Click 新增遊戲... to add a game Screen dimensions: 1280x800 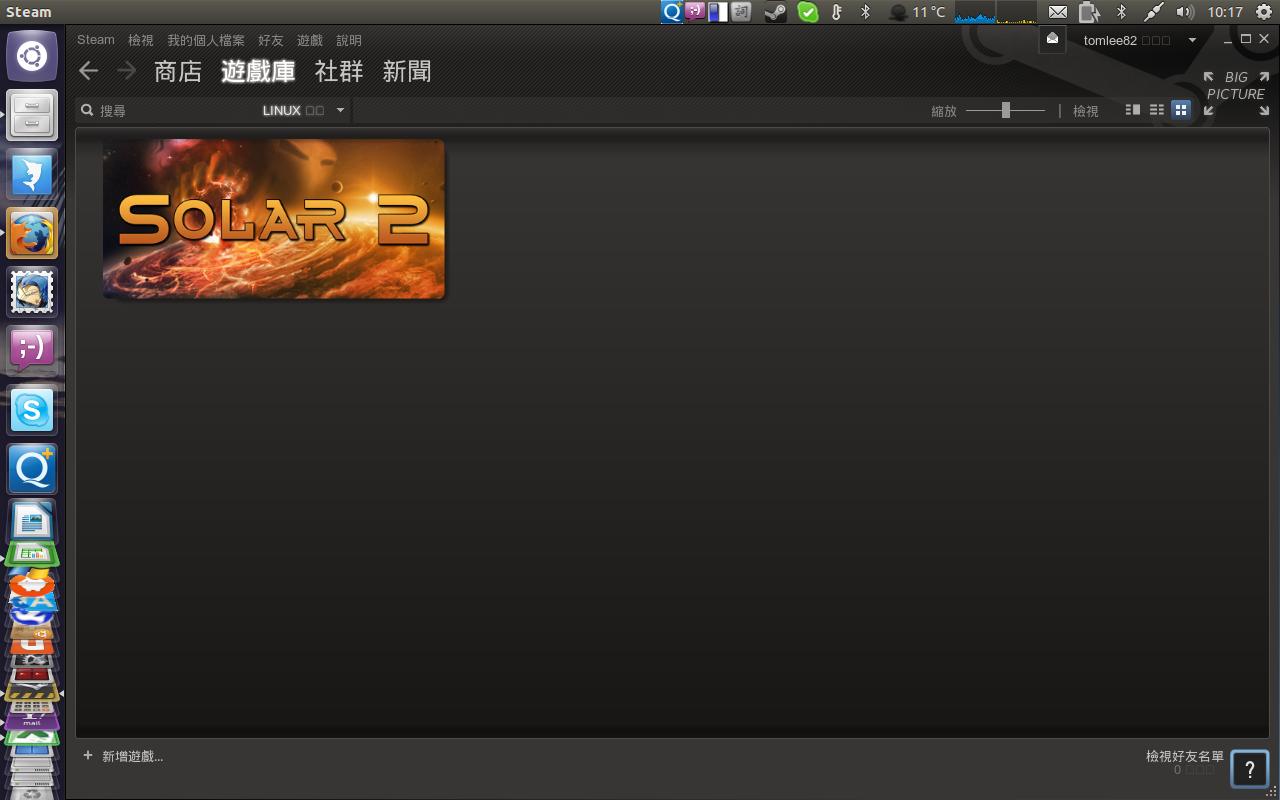tap(132, 756)
